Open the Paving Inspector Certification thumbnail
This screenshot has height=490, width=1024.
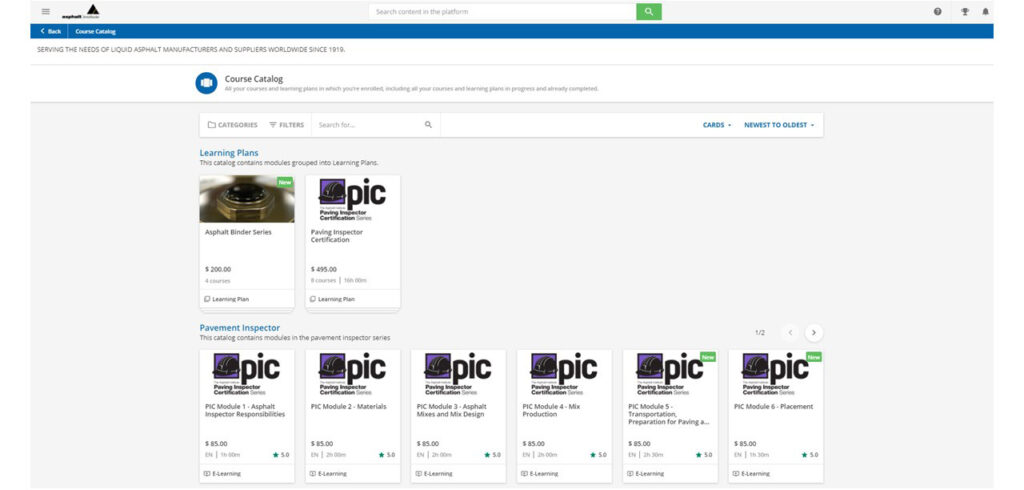click(353, 199)
